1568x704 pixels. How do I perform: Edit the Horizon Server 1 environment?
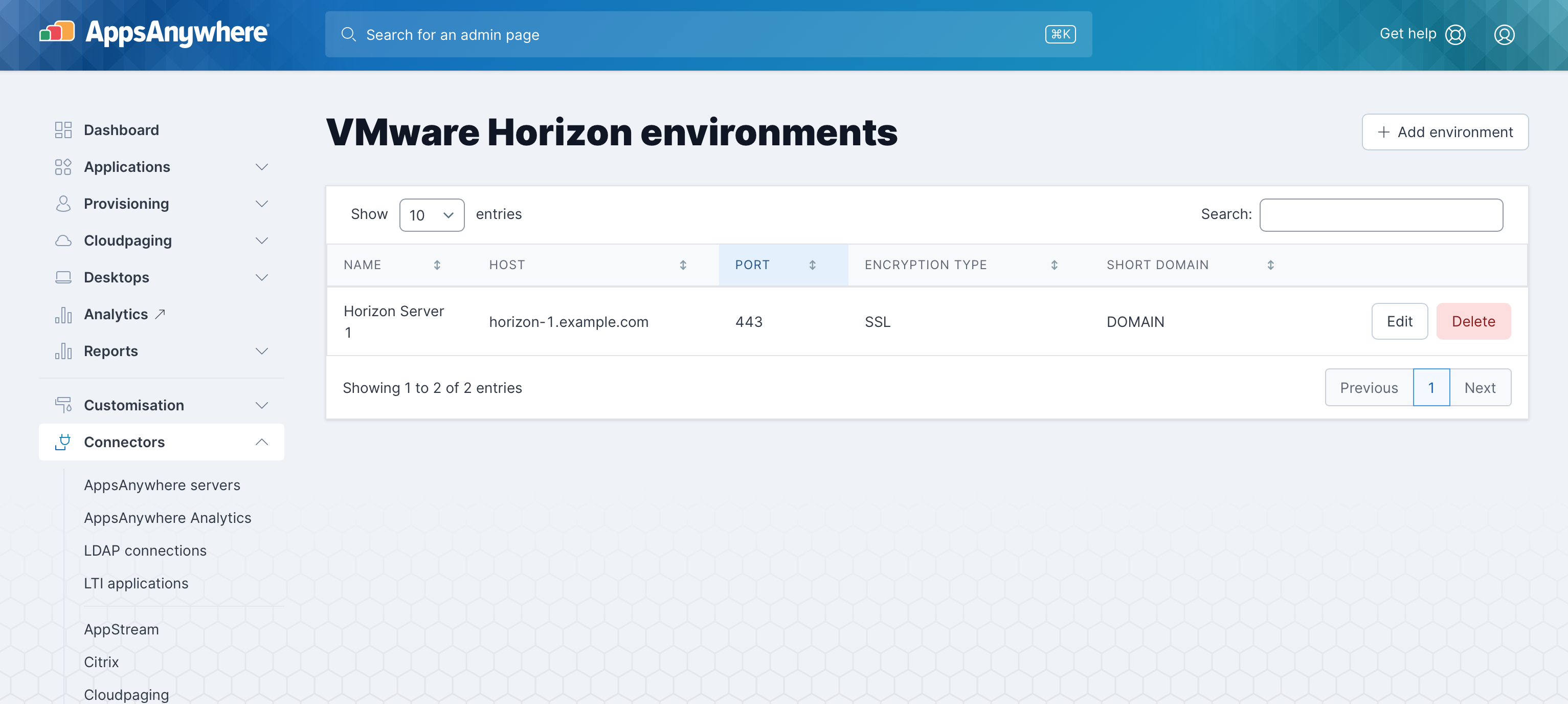coord(1399,321)
